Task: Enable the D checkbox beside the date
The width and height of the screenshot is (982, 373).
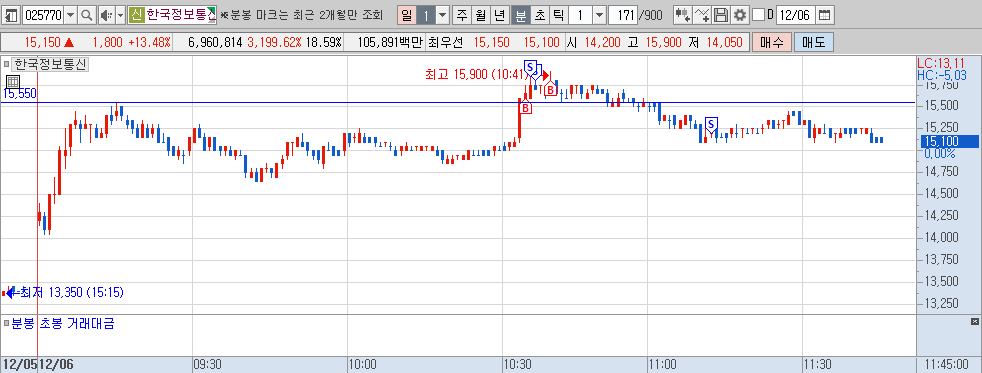Action: coord(758,15)
